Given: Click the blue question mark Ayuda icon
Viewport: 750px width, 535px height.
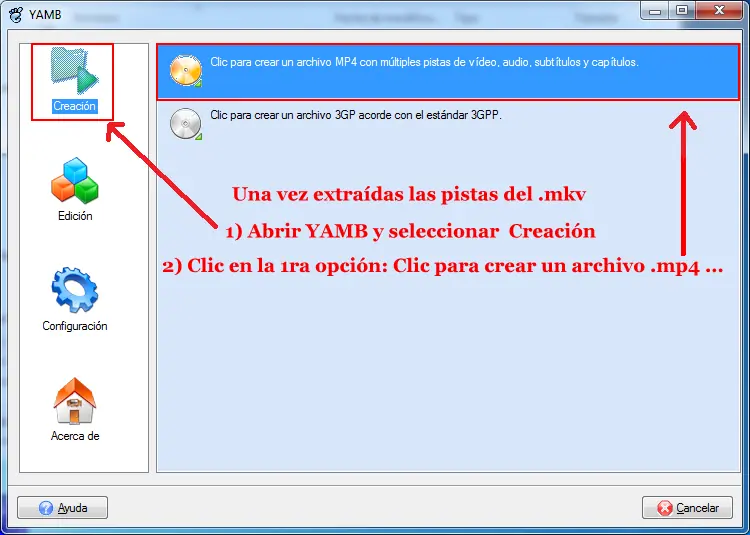Looking at the screenshot, I should click(46, 508).
